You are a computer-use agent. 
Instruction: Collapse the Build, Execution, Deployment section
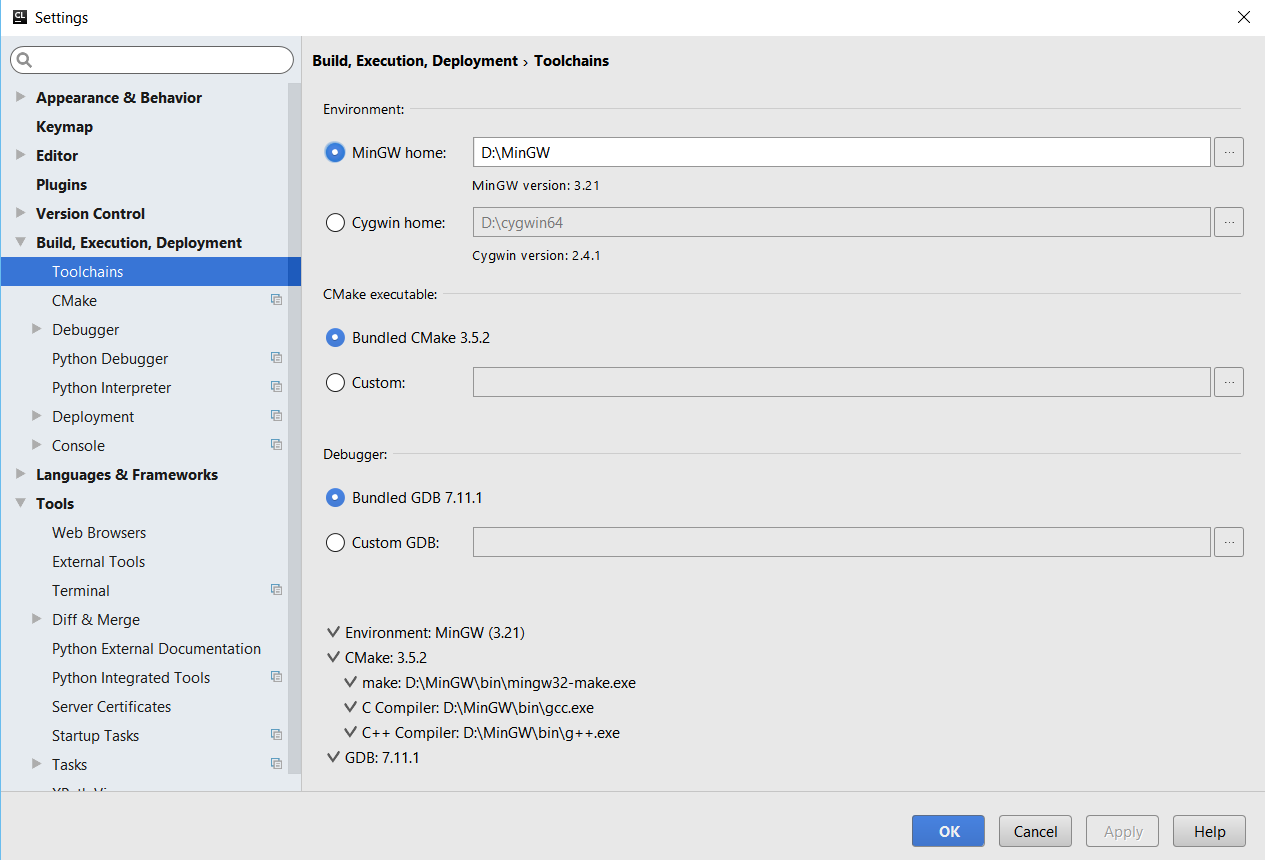[21, 242]
